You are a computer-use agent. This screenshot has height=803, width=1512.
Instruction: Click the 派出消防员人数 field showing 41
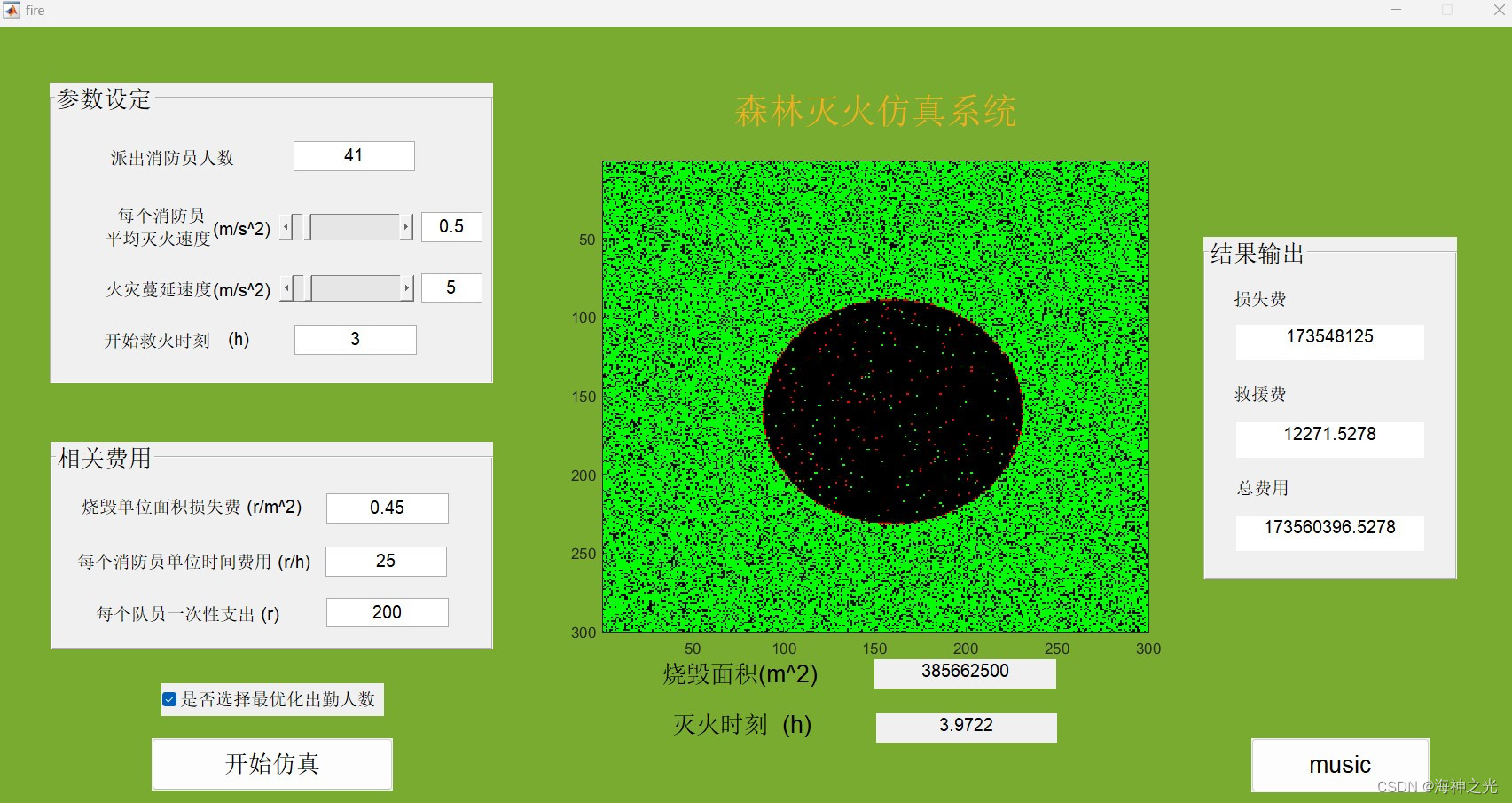point(354,156)
